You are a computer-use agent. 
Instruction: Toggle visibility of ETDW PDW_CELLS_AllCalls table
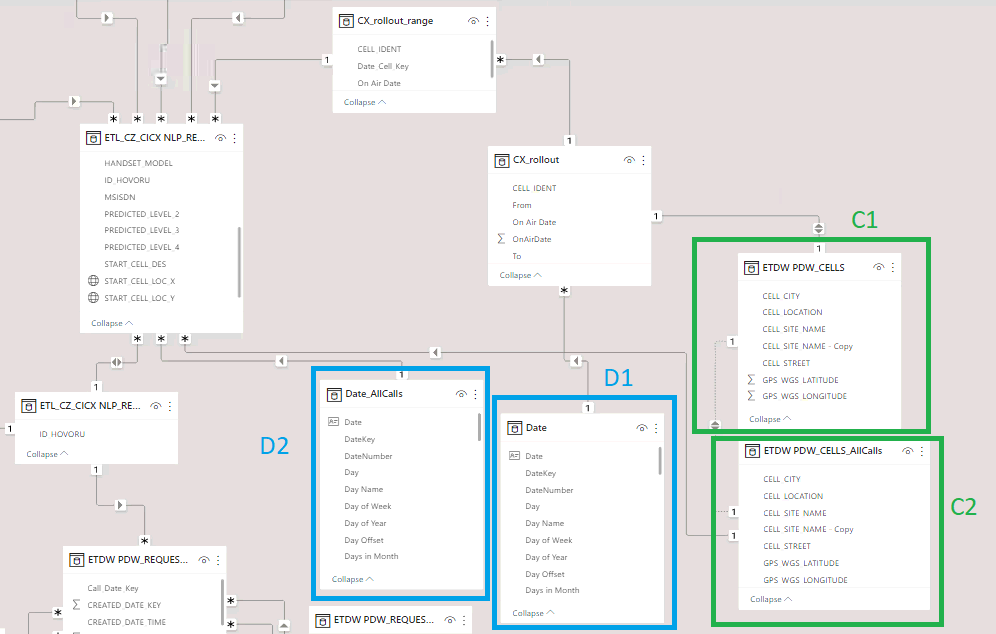[908, 451]
